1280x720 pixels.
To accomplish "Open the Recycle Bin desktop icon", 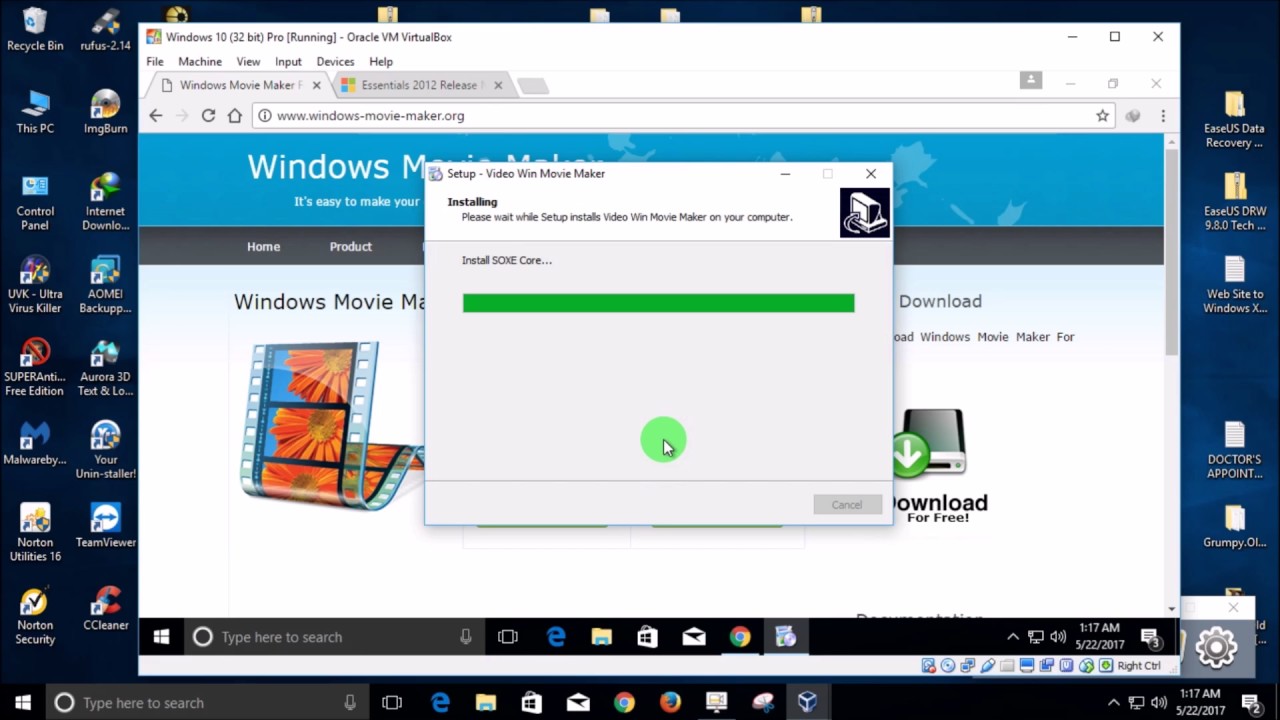I will point(34,28).
